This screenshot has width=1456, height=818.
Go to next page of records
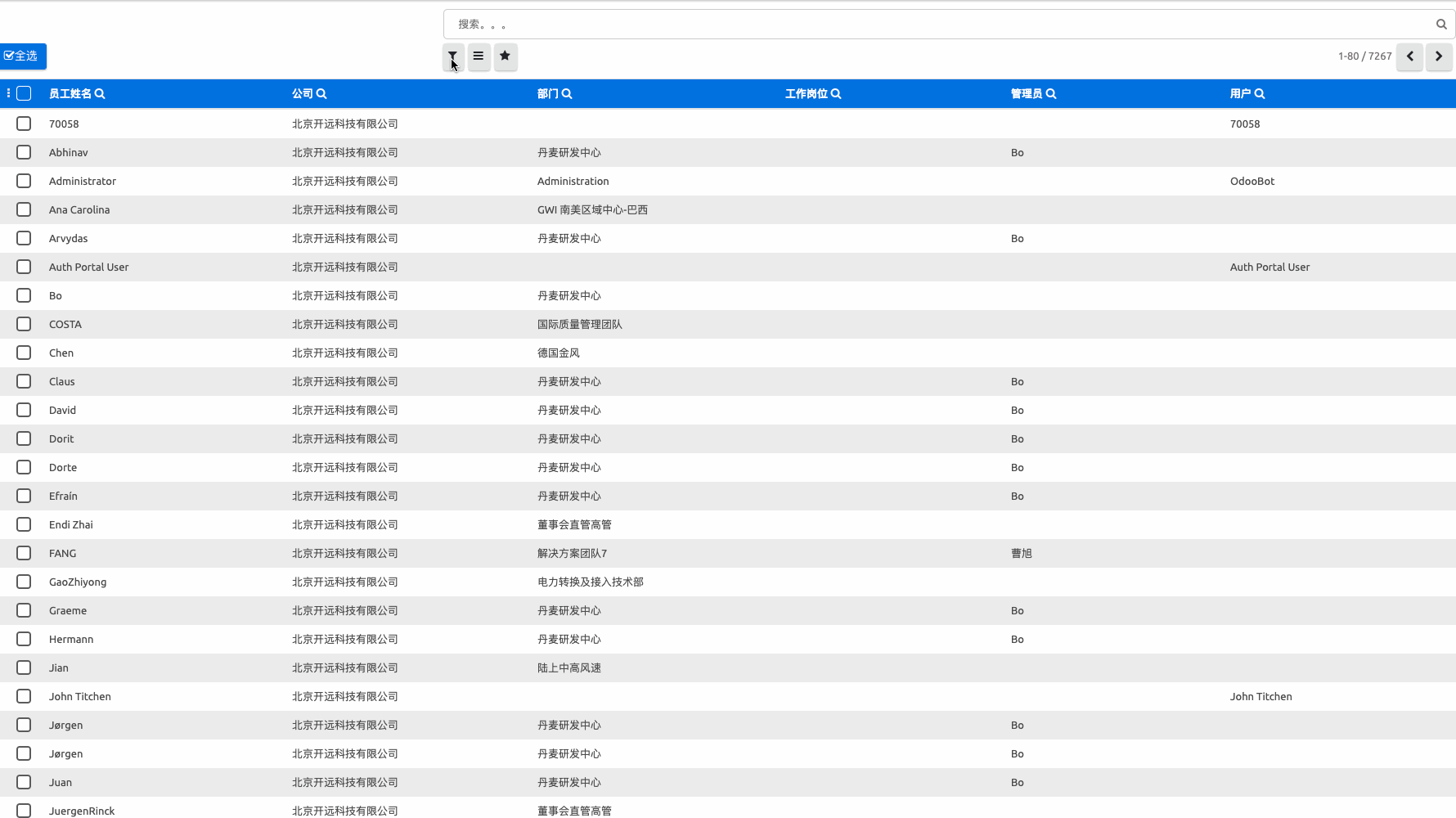click(x=1439, y=56)
